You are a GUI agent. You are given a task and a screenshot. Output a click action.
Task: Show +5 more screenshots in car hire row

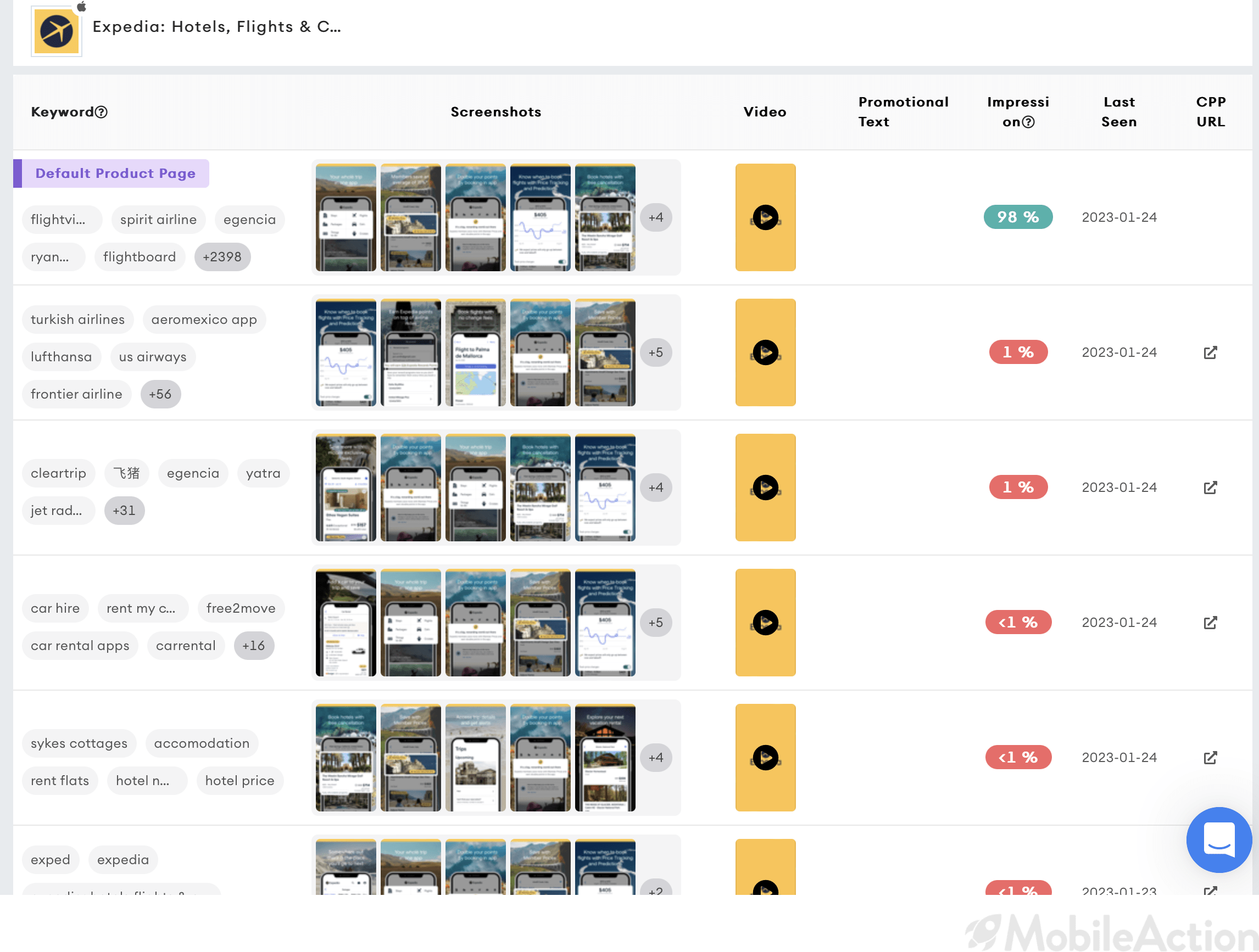coord(656,623)
